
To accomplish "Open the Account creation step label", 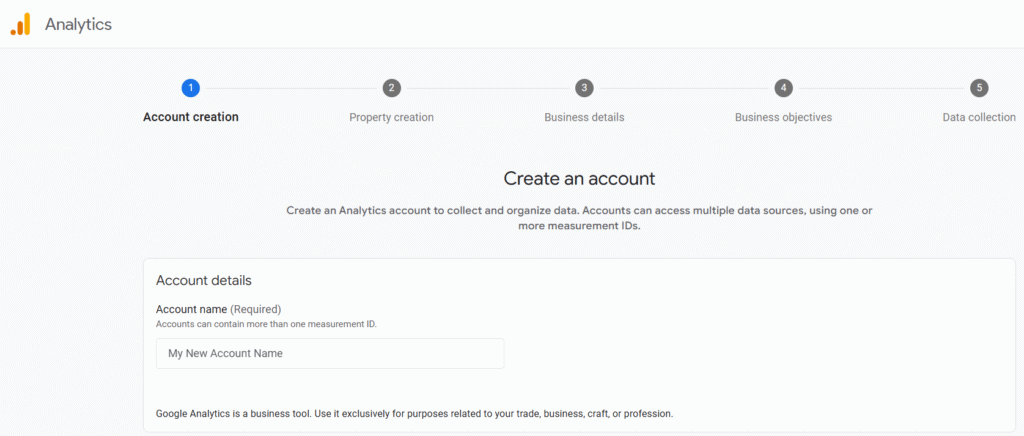I will click(191, 117).
